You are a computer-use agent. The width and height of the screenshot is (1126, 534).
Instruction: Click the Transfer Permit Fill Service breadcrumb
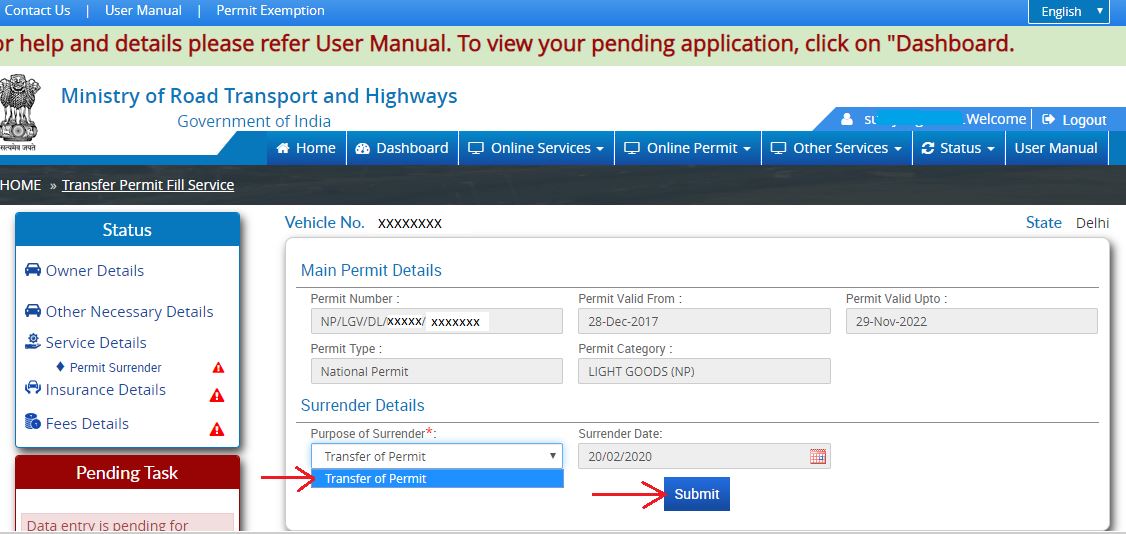pos(148,185)
